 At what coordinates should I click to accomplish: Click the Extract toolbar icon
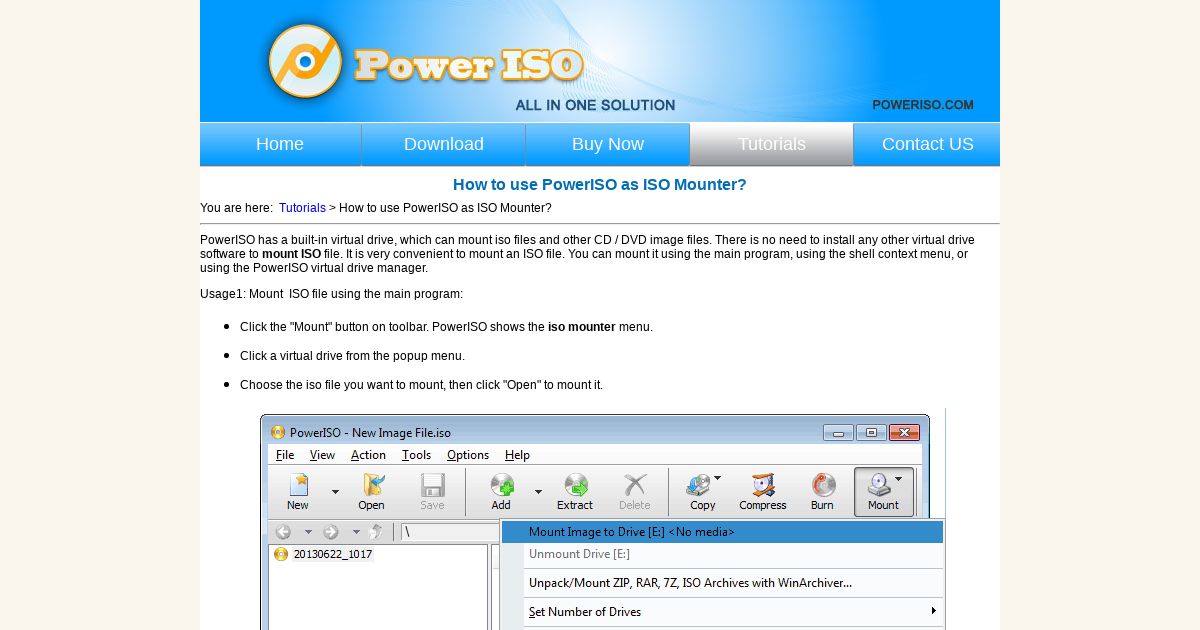(x=575, y=486)
